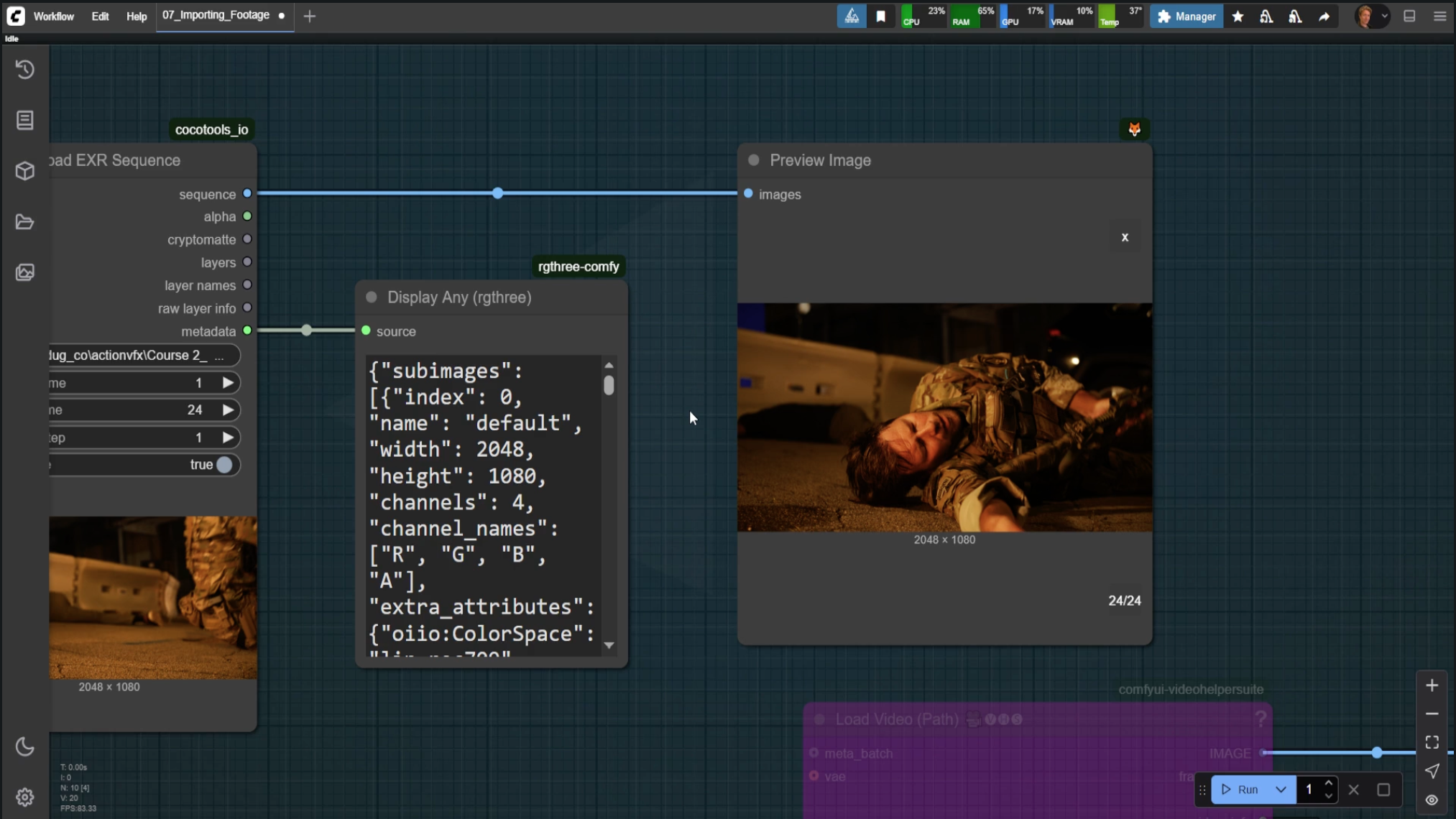This screenshot has height=819, width=1456.
Task: Click the metadata text scrollbar thumb
Action: tap(609, 386)
